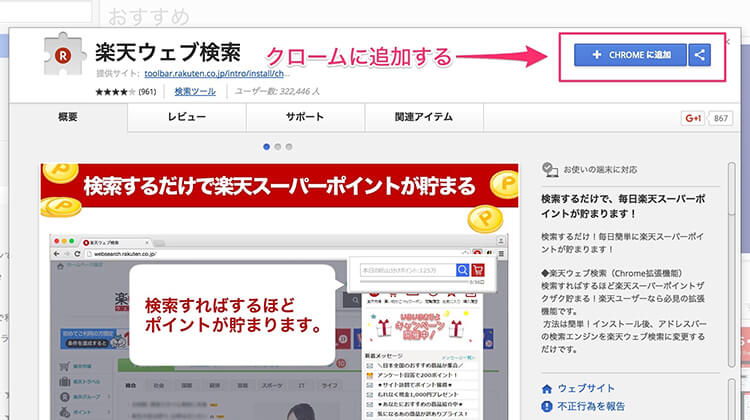Screen dimensions: 750x420
Task: Click the report abuse exclamation icon
Action: tap(547, 407)
